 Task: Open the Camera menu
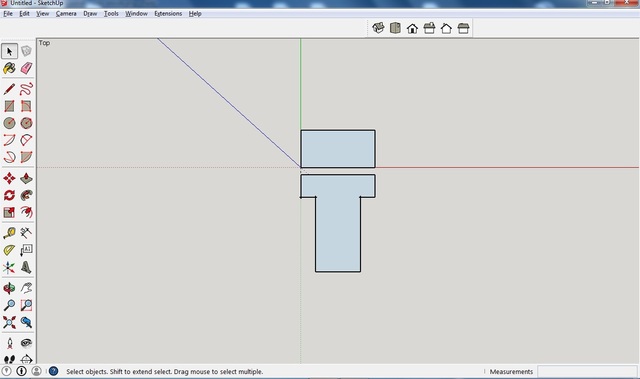[66, 13]
